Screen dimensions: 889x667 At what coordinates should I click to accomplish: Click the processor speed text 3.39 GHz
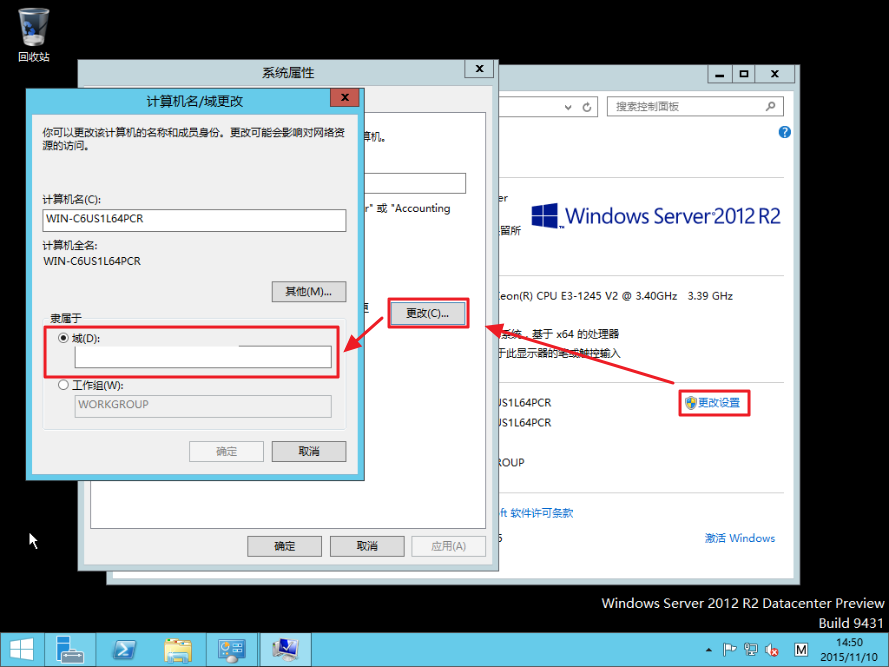pyautogui.click(x=710, y=296)
